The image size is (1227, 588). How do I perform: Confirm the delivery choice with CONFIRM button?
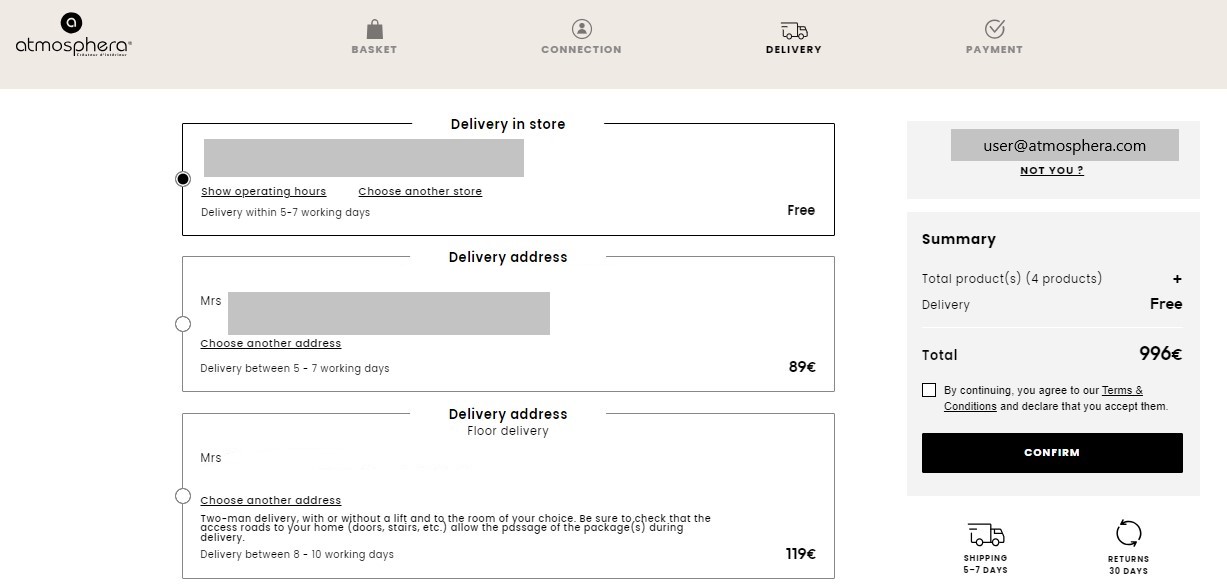(1052, 453)
